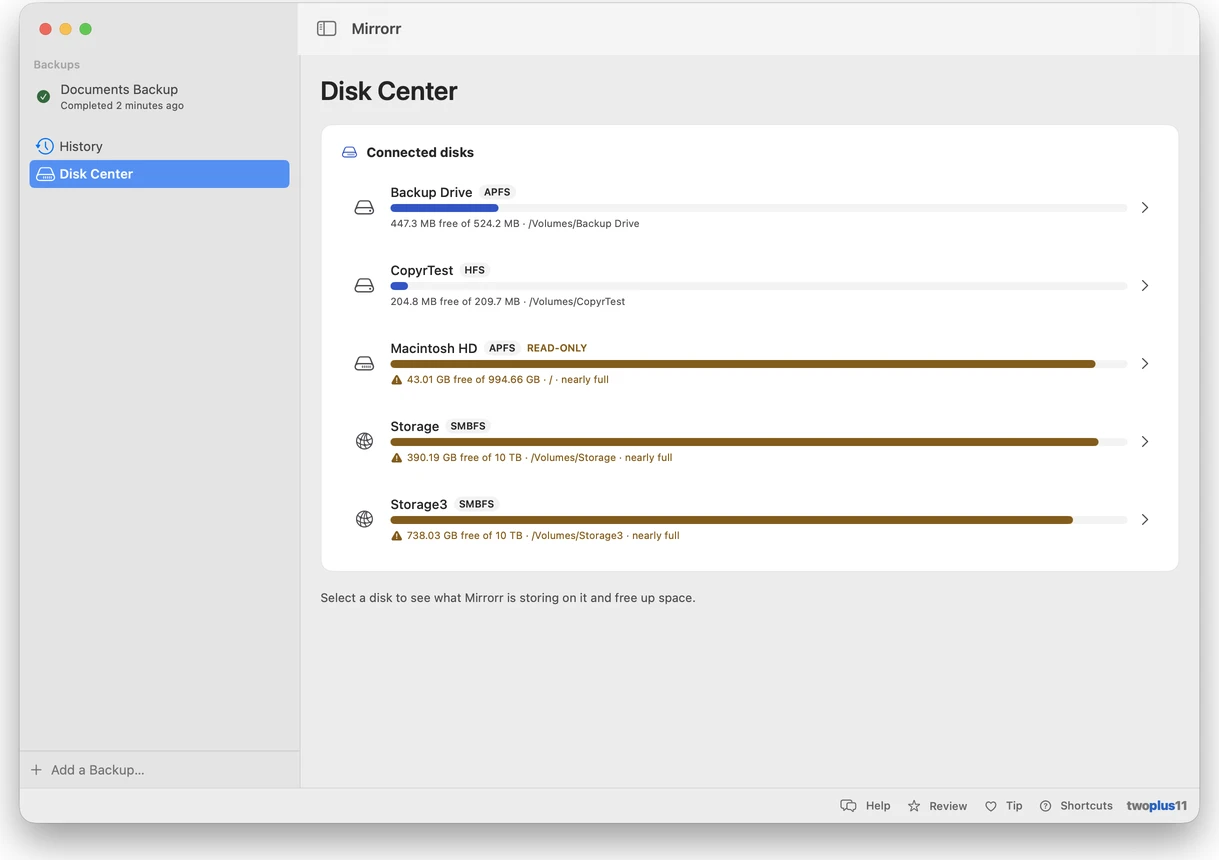Click the CopyrTest name
The width and height of the screenshot is (1219, 860).
tap(422, 270)
